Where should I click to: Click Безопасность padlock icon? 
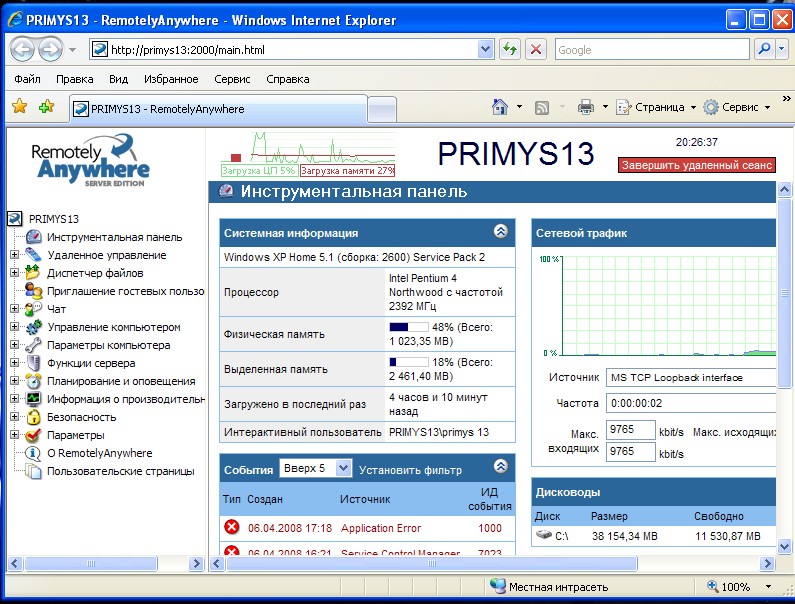[x=33, y=417]
